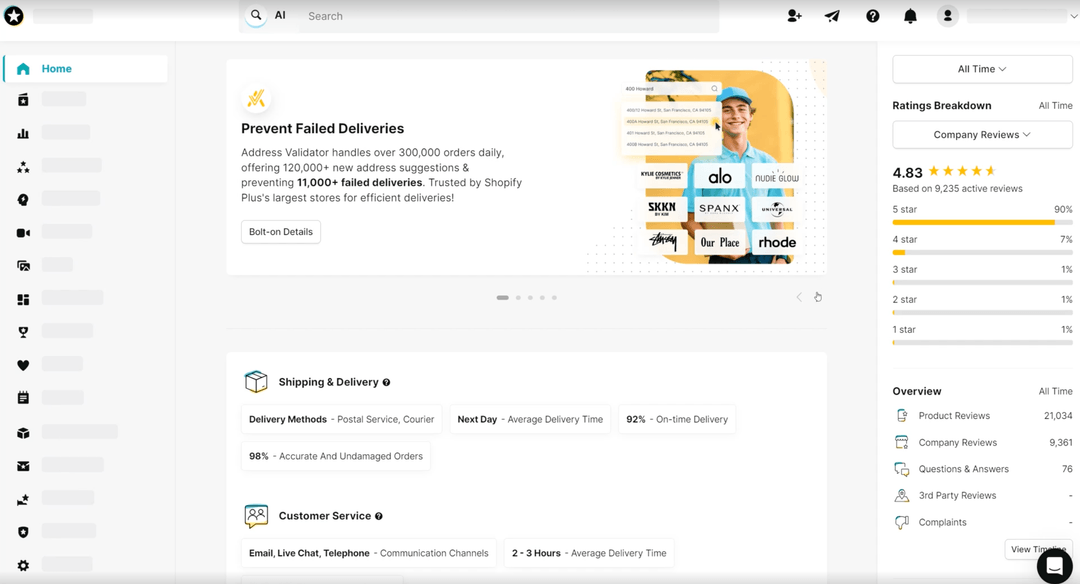Screen dimensions: 1080x584
Task: Open the settings gear in sidebar
Action: (23, 565)
